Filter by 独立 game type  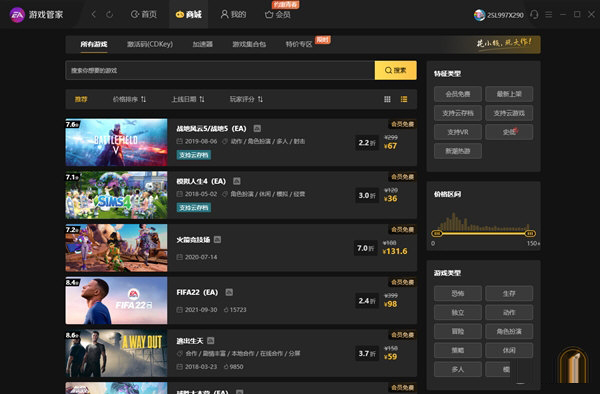(x=458, y=313)
